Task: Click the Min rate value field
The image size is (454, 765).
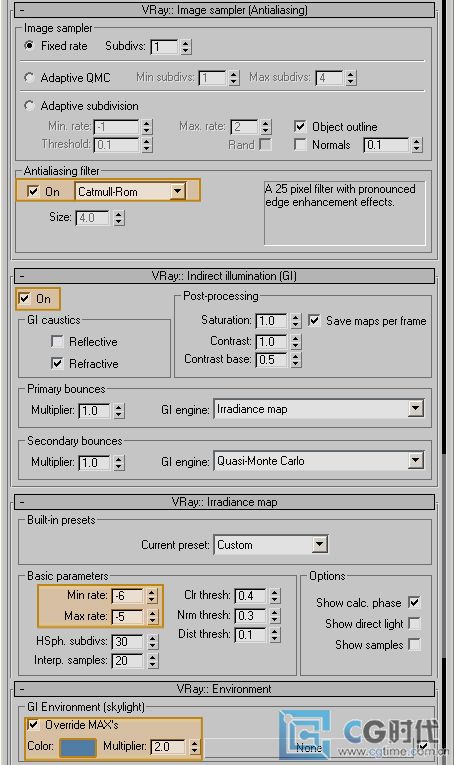Action: point(128,596)
